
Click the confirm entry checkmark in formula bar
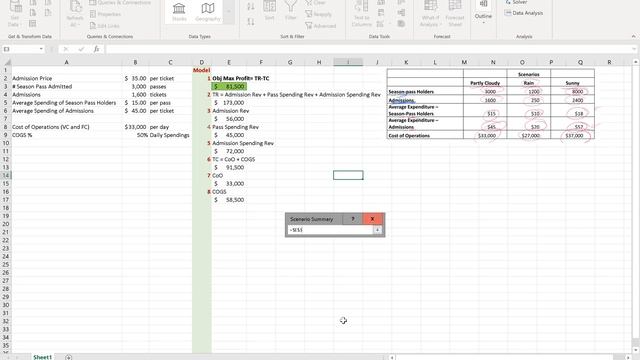[x=81, y=49]
